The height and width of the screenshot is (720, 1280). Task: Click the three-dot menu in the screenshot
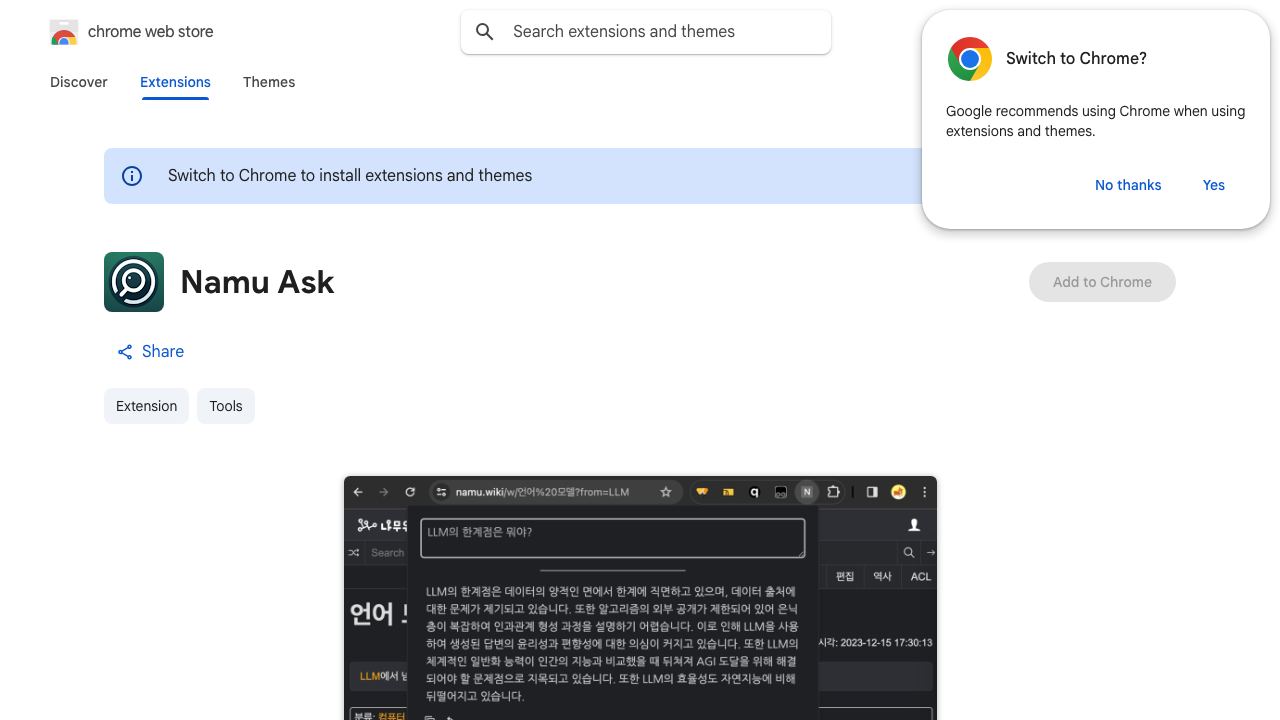point(925,492)
